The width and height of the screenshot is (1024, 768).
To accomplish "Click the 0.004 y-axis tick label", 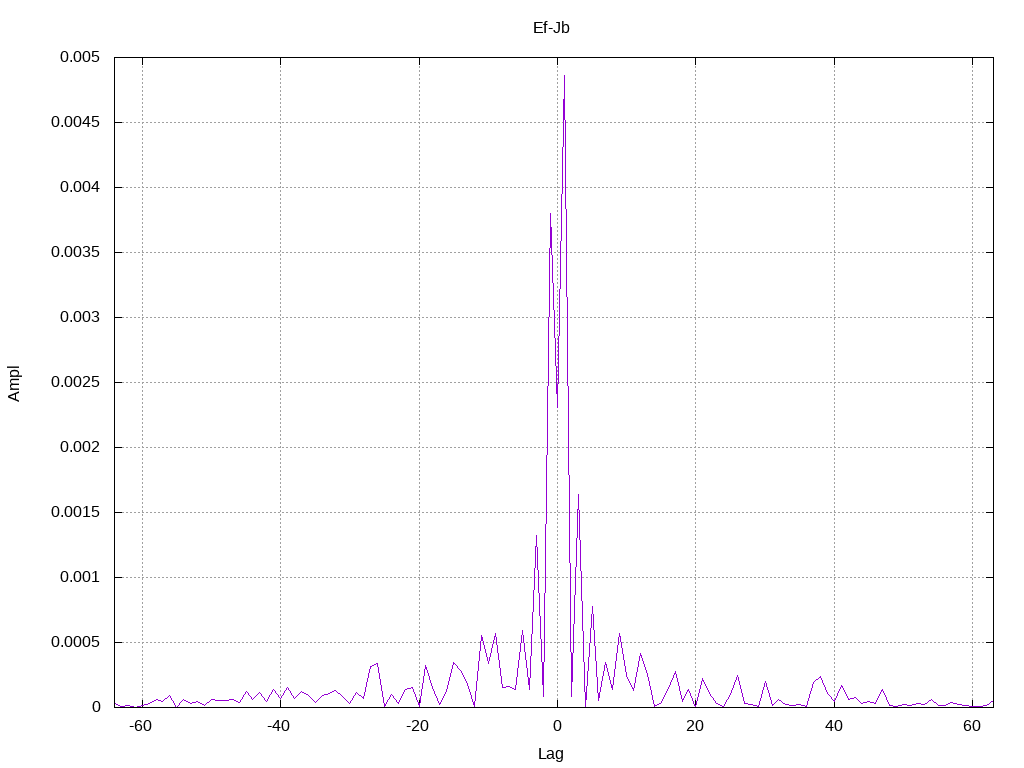I will [x=80, y=187].
